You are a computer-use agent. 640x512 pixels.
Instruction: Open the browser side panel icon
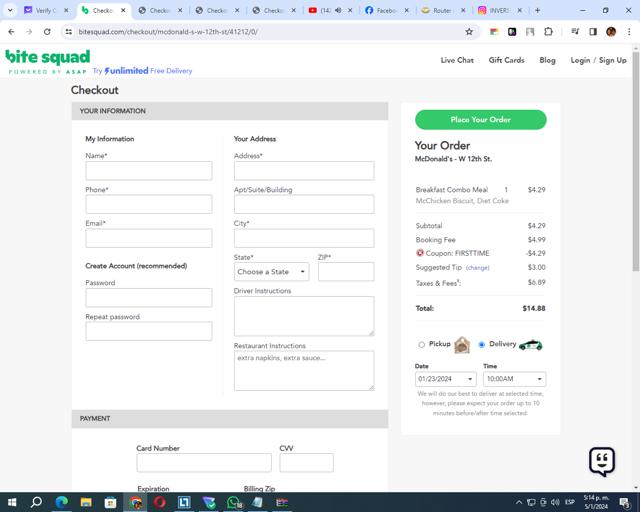pos(593,31)
